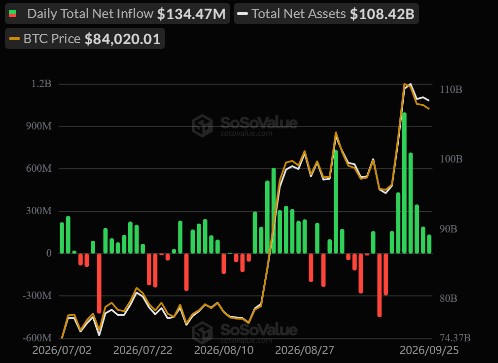
Task: Click the 2026/08/27 date label
Action: [x=305, y=350]
